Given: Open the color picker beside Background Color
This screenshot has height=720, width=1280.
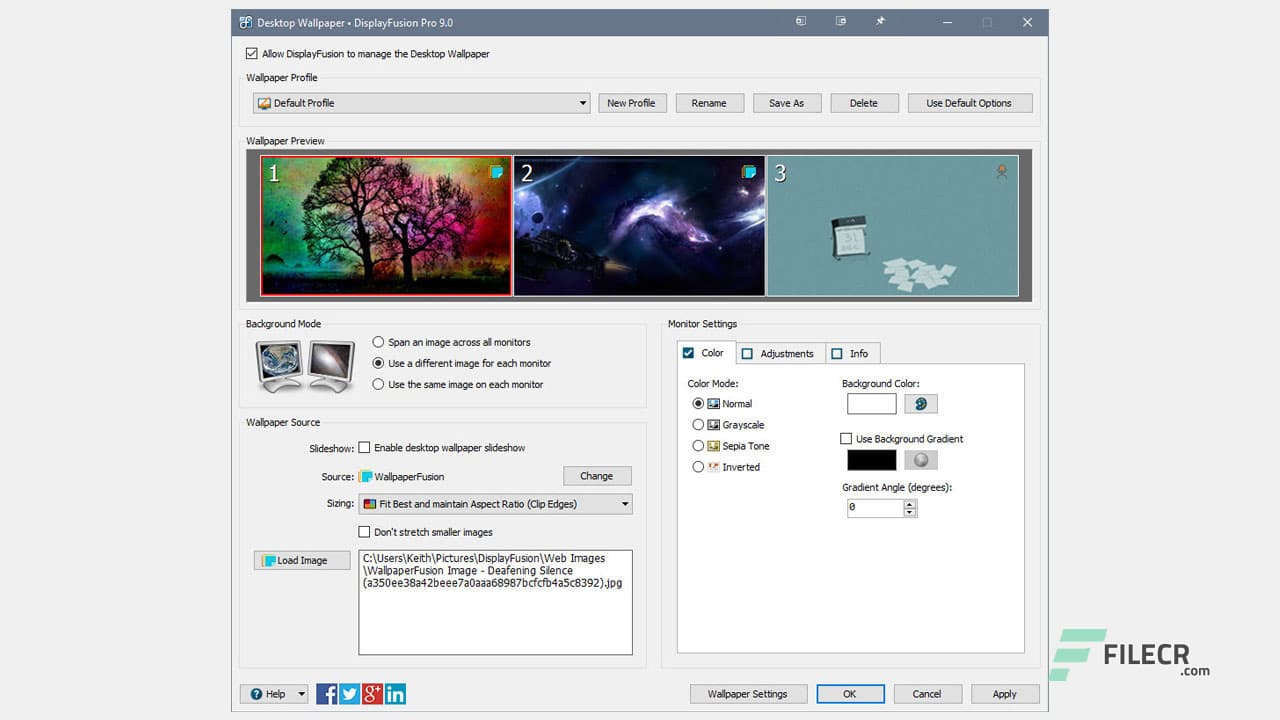Looking at the screenshot, I should point(920,403).
